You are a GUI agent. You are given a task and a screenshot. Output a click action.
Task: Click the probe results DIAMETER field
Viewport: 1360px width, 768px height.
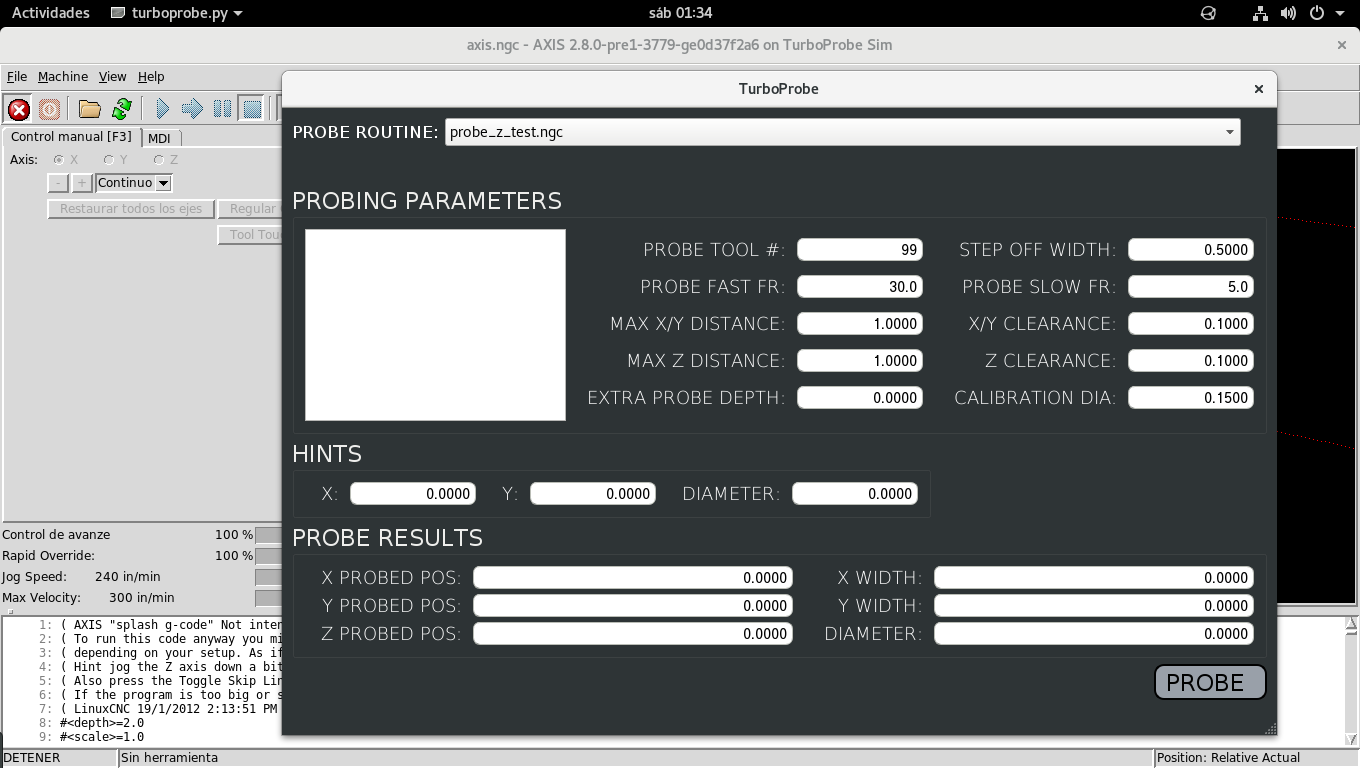(1094, 634)
